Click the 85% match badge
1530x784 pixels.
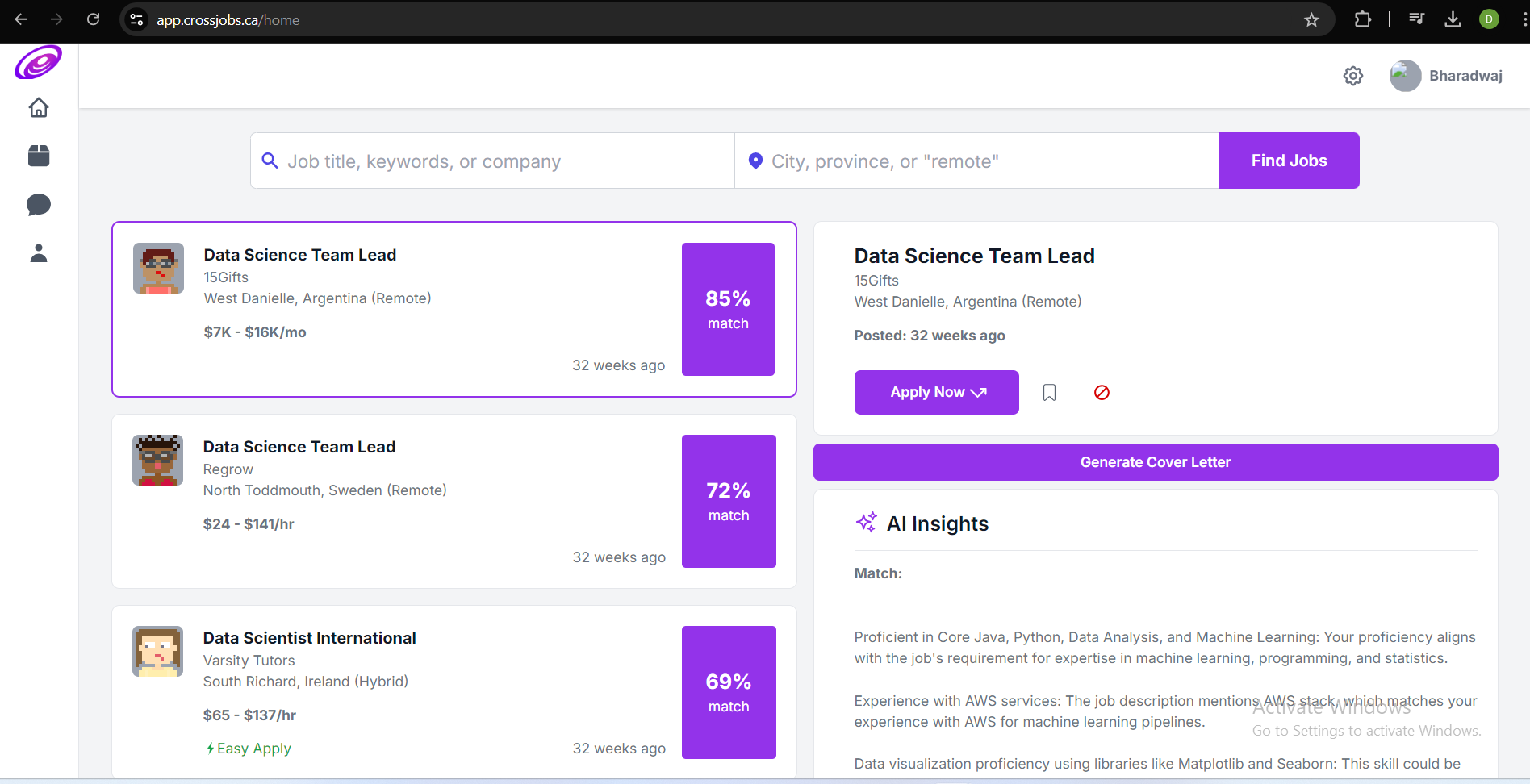click(x=728, y=310)
